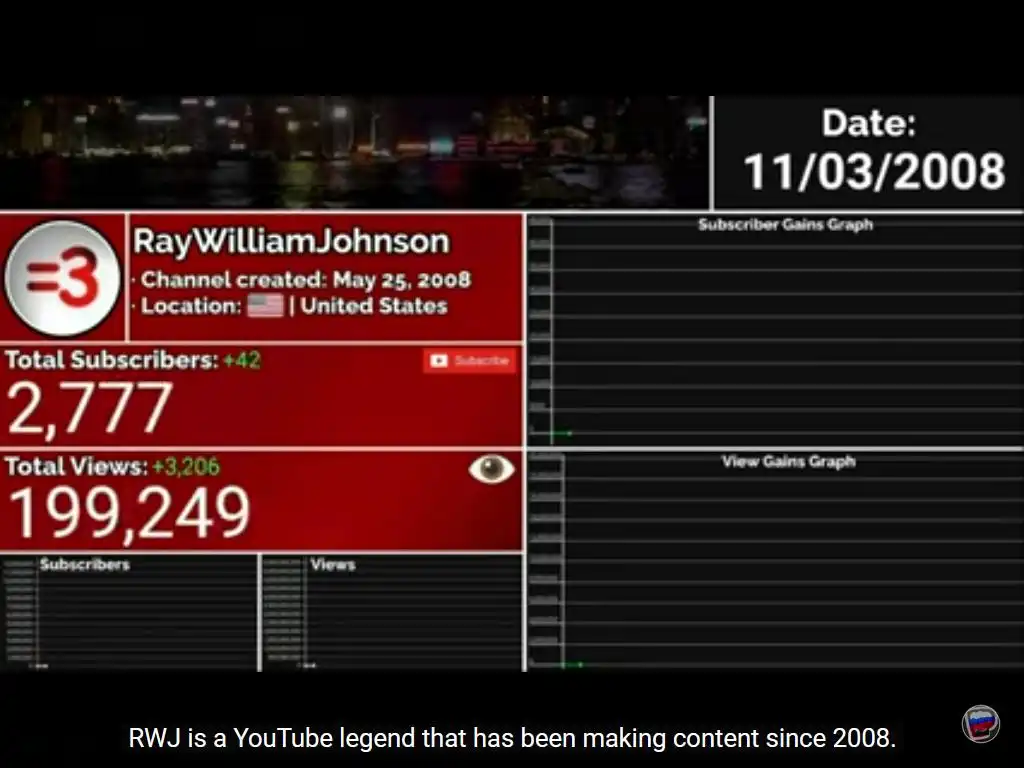1024x768 pixels.
Task: Click the Total Subscribers: label
Action: tap(112, 360)
